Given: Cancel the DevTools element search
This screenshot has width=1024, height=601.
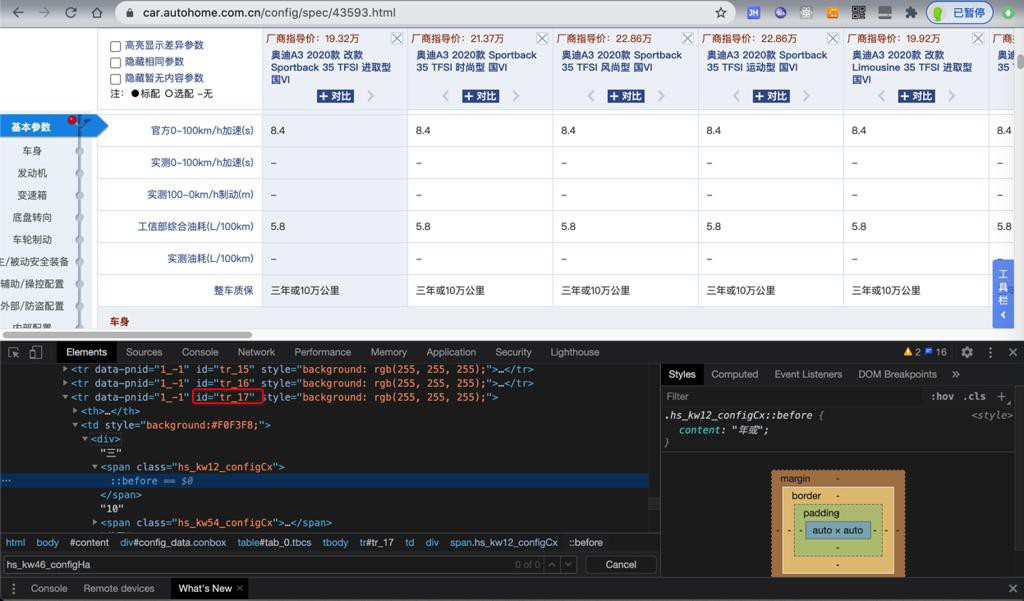Looking at the screenshot, I should click(620, 564).
